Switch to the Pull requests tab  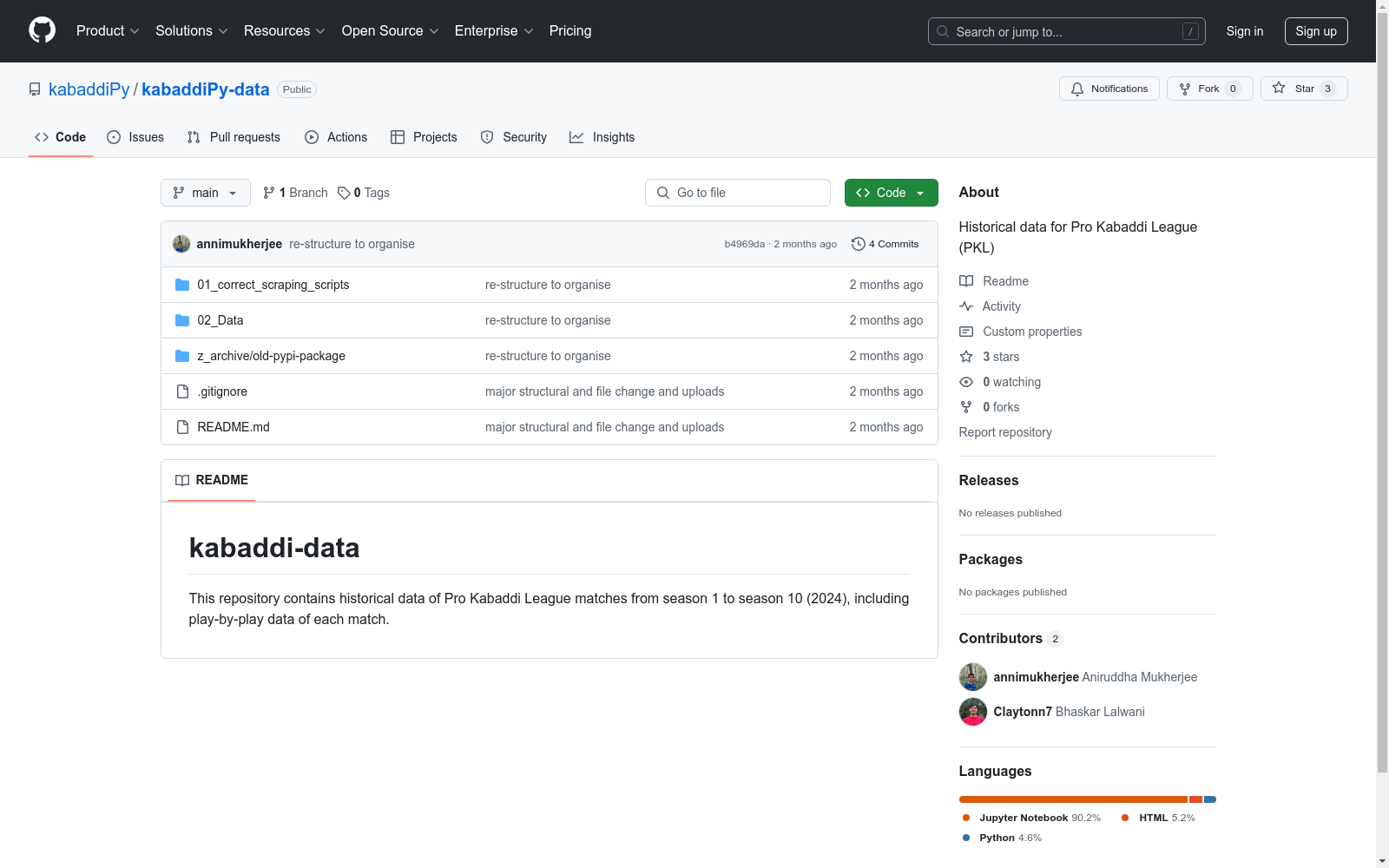(234, 137)
